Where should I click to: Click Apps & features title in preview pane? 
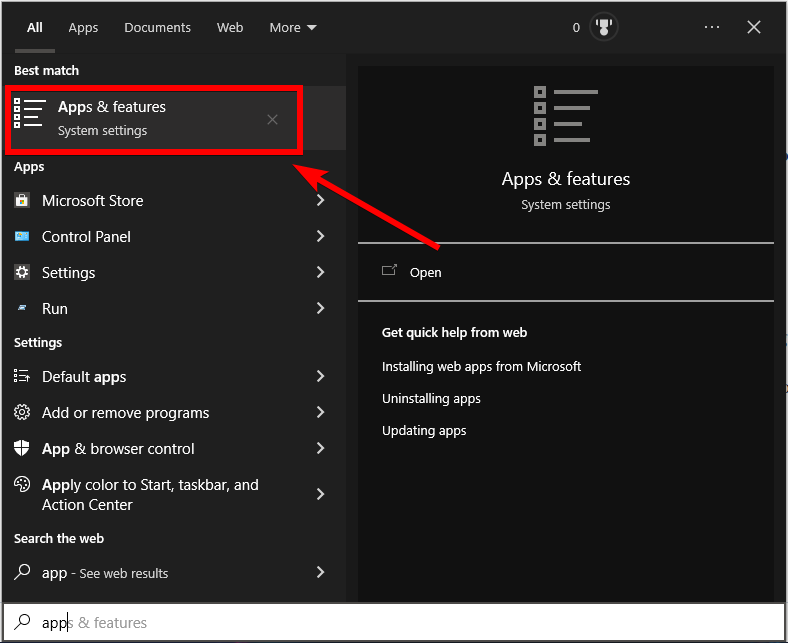pos(565,179)
